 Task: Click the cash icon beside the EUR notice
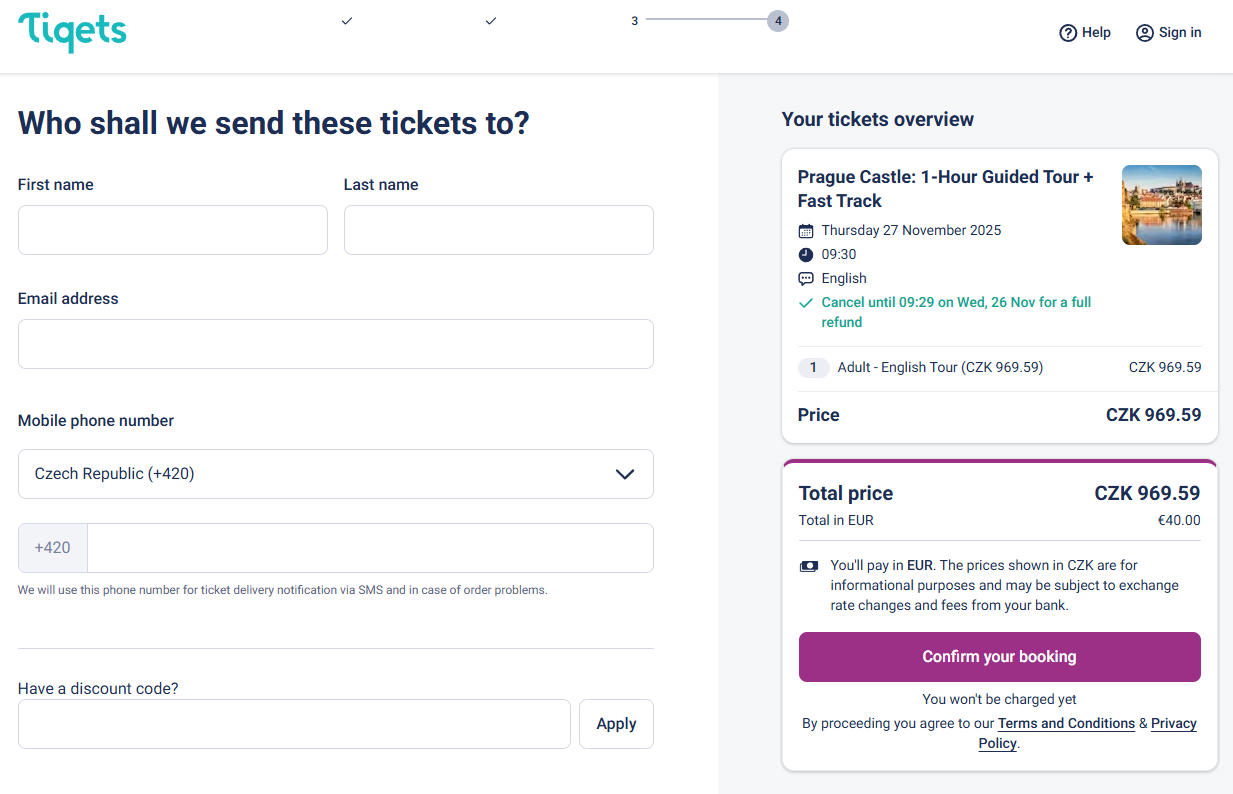809,566
